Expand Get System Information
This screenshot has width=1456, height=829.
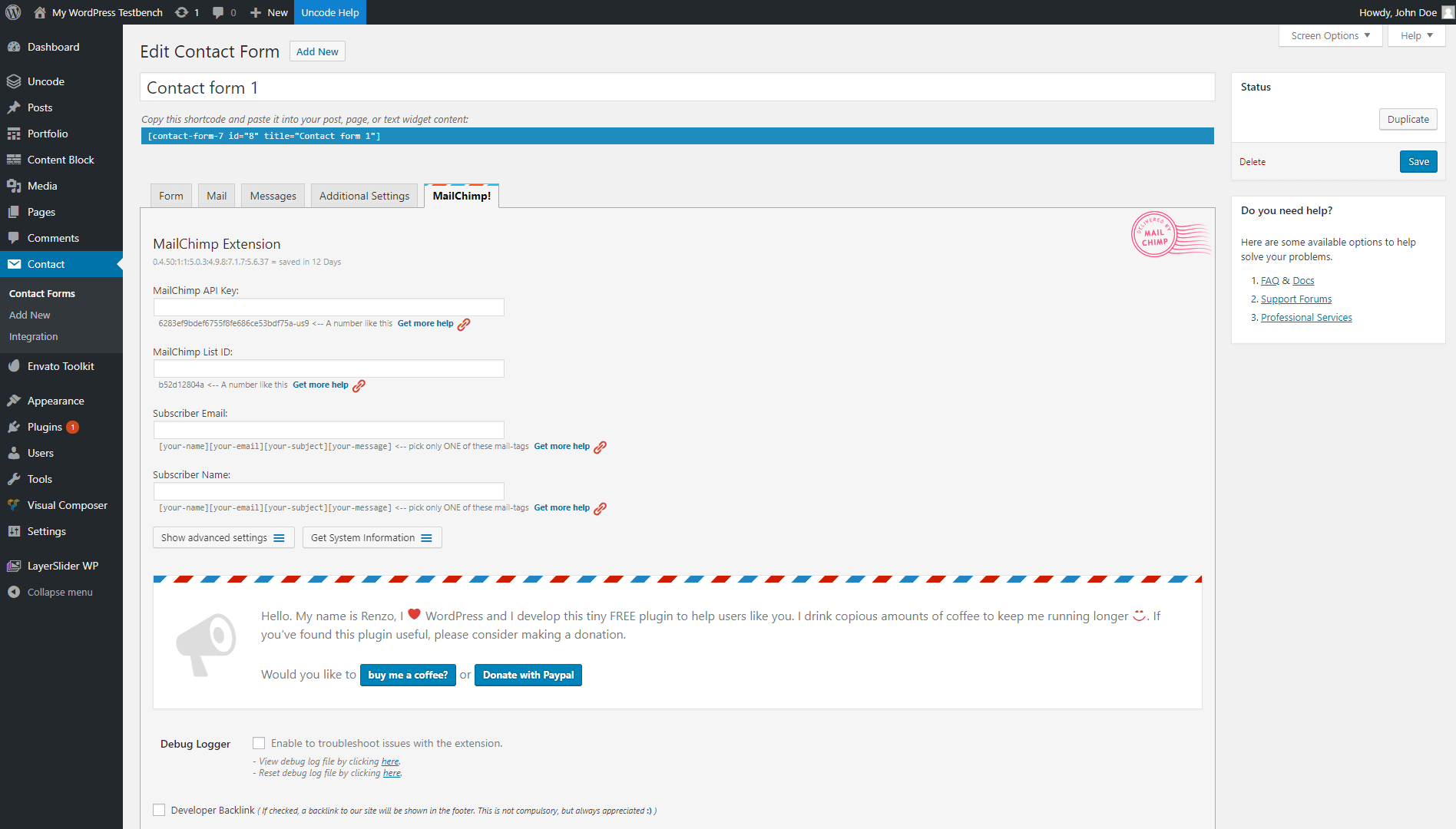[x=372, y=537]
